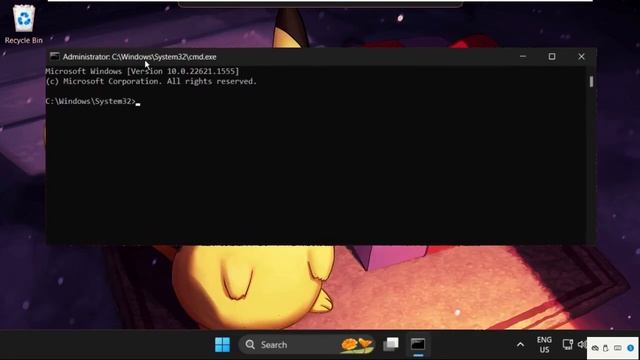Click the volume speaker tray icon
The height and width of the screenshot is (360, 640).
coord(582,344)
